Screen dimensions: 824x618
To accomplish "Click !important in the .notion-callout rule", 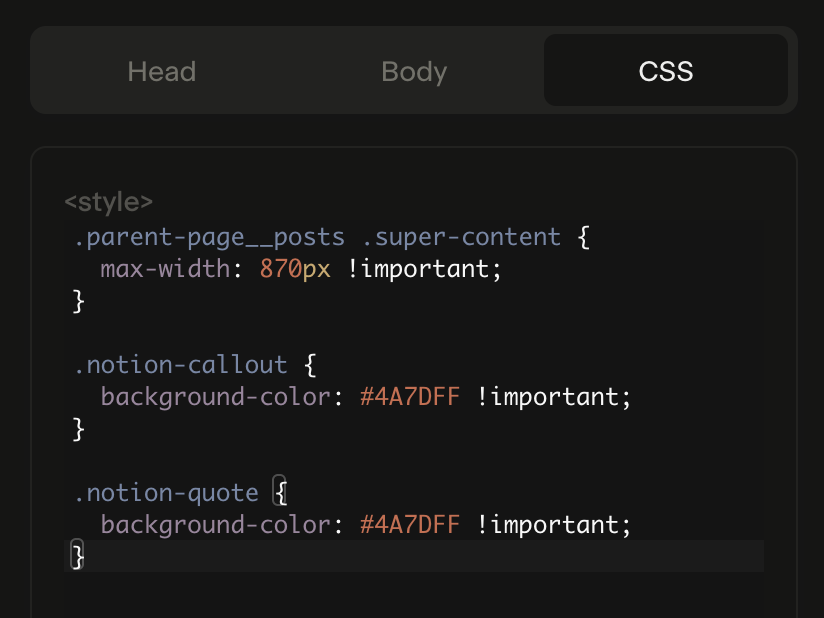I will tap(554, 397).
